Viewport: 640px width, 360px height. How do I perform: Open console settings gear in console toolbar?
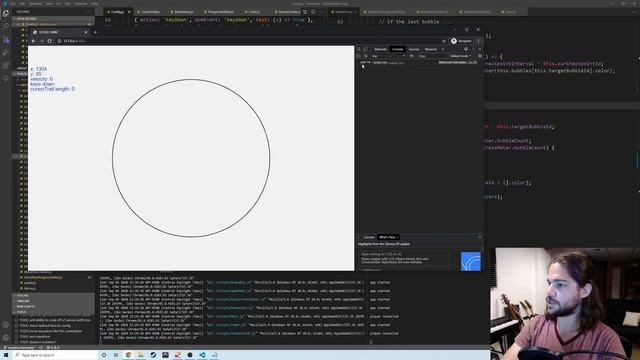[480, 56]
